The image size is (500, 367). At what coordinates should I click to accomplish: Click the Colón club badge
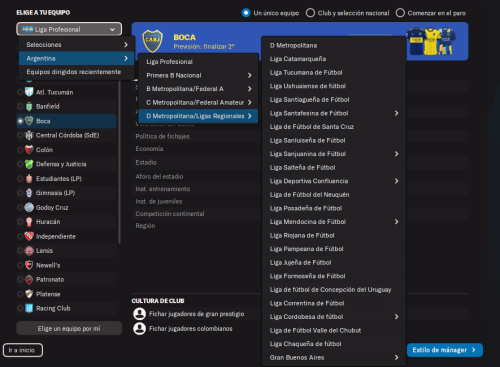point(29,150)
